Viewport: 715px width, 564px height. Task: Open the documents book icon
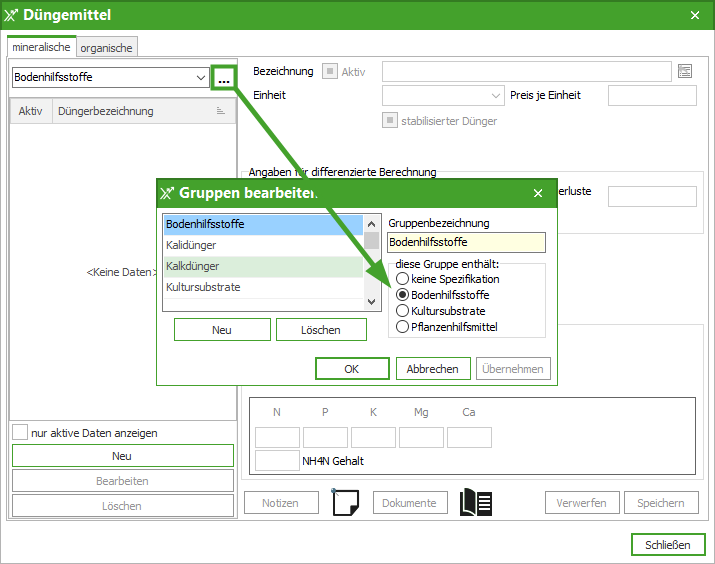click(475, 503)
